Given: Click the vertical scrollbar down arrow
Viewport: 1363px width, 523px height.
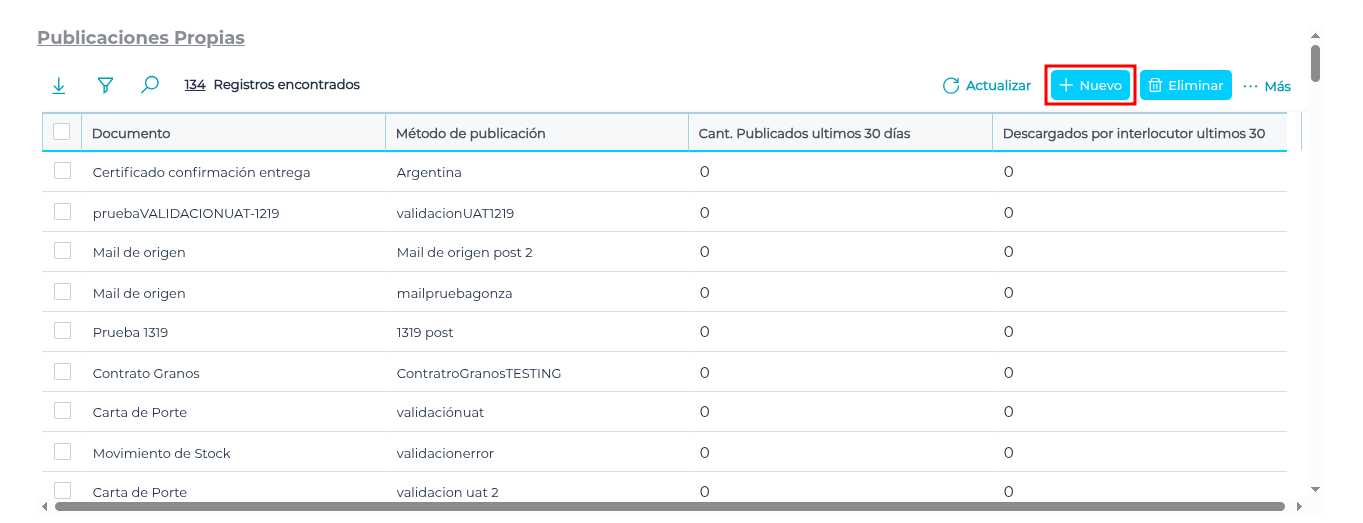Looking at the screenshot, I should pyautogui.click(x=1315, y=489).
